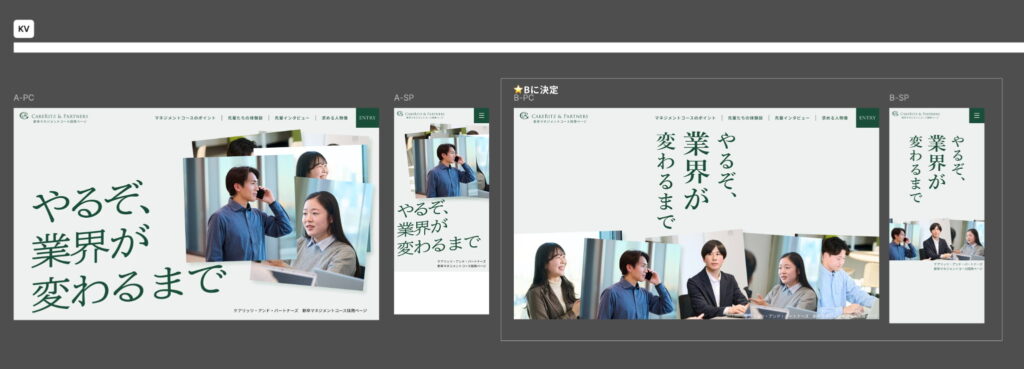
Task: Select the A-SP frame label
Action: tap(404, 98)
